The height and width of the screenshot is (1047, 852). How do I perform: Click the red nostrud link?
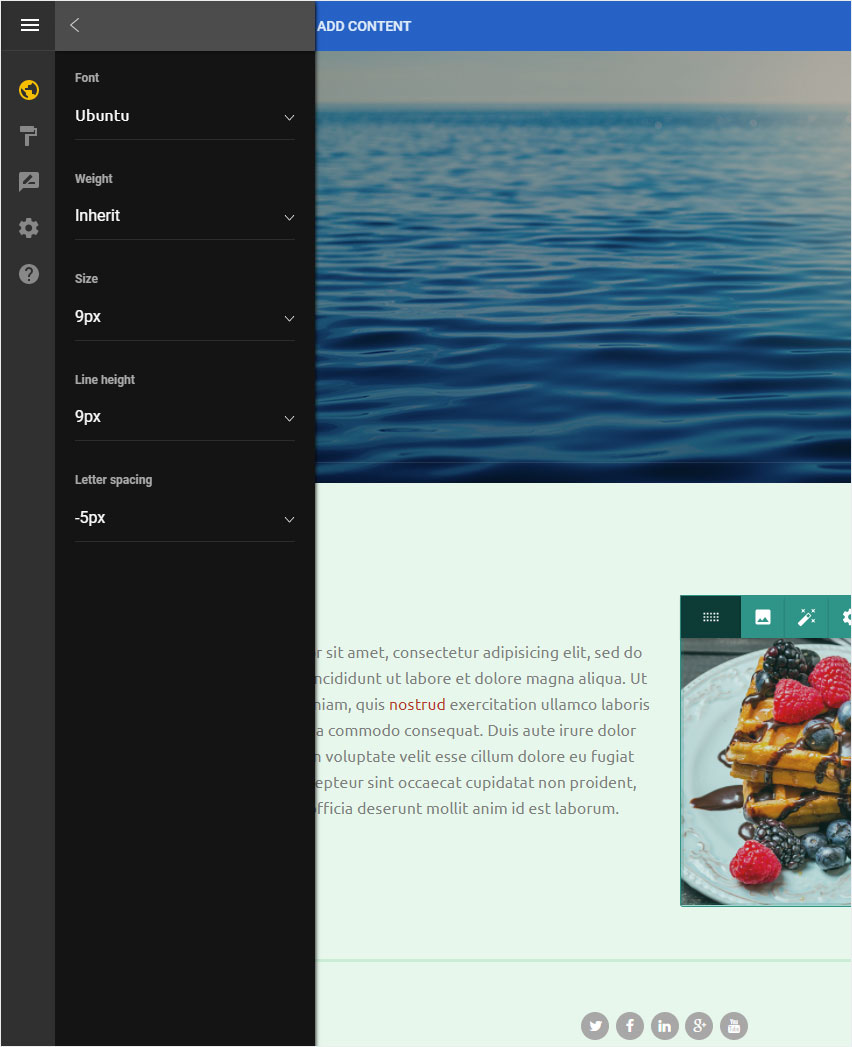click(x=417, y=704)
